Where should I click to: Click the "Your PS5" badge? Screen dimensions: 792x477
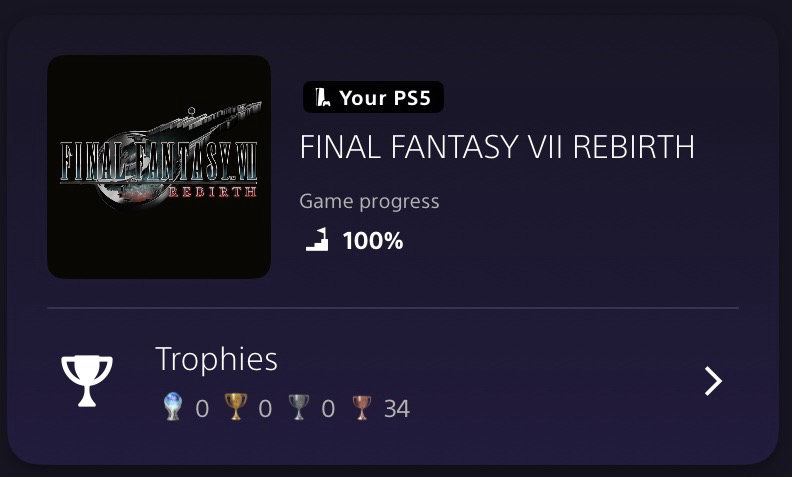pos(373,98)
